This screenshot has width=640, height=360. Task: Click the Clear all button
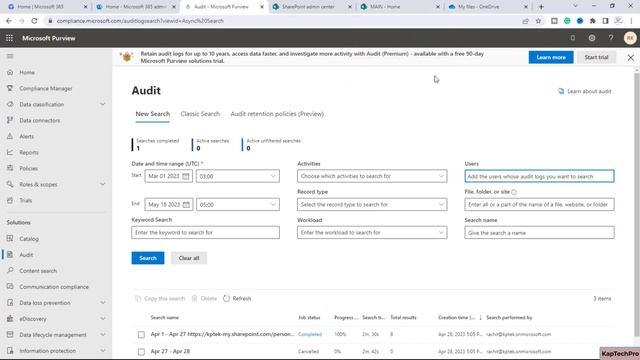click(189, 258)
